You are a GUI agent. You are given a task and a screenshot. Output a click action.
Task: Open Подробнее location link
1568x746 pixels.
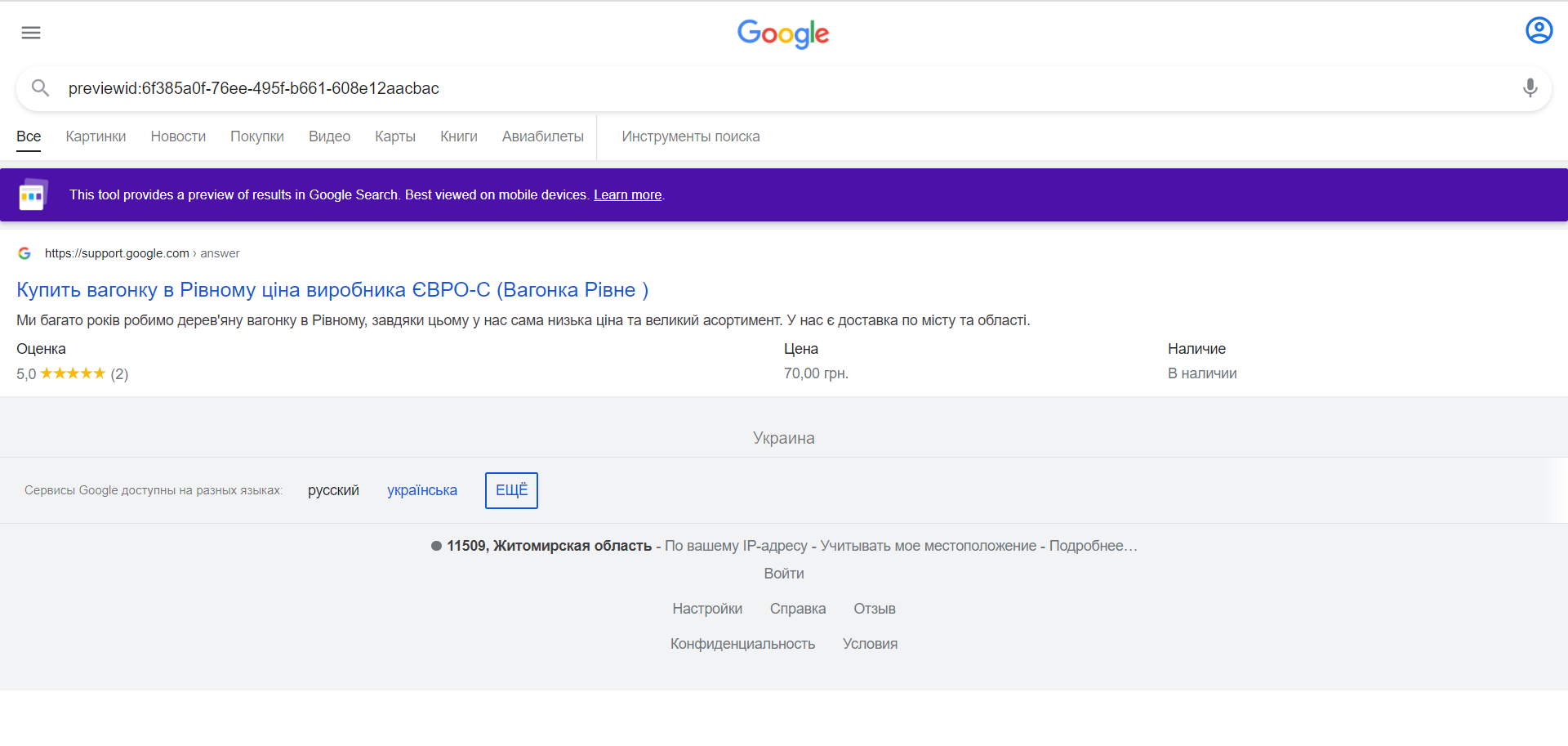[1093, 546]
